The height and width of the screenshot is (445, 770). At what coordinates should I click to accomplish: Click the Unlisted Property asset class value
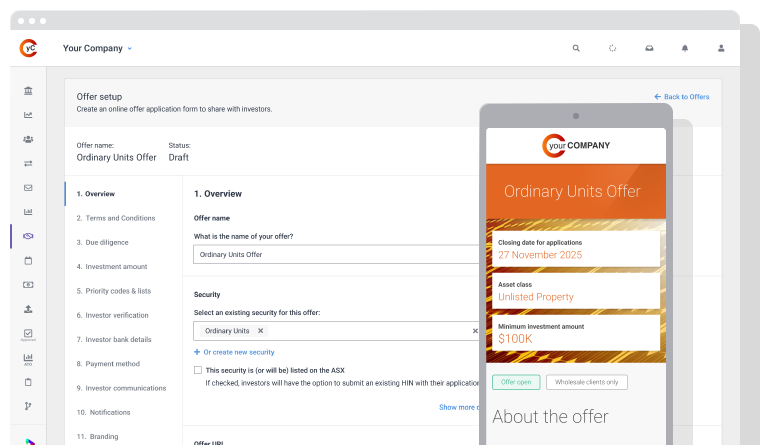pos(536,297)
